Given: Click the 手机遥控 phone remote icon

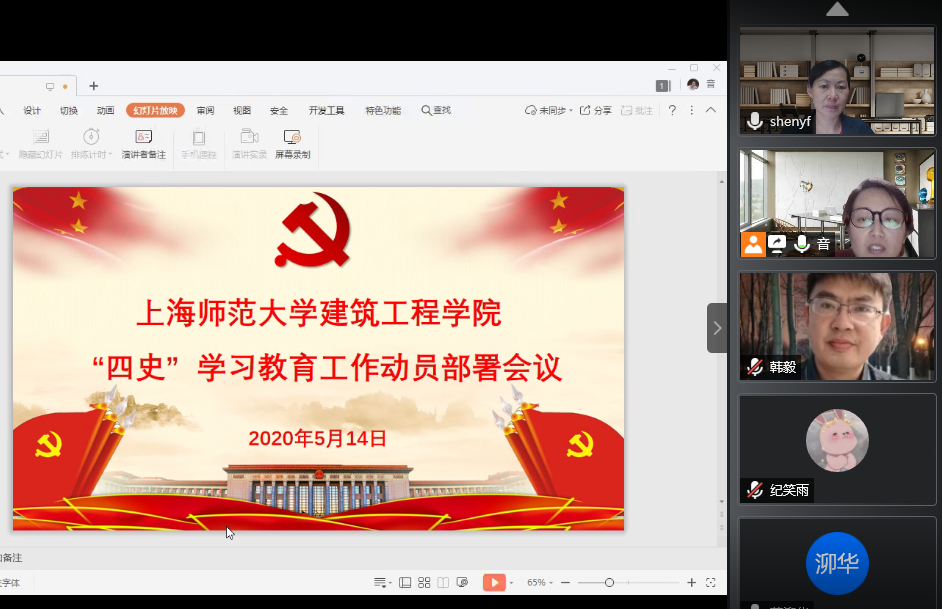Looking at the screenshot, I should [199, 138].
